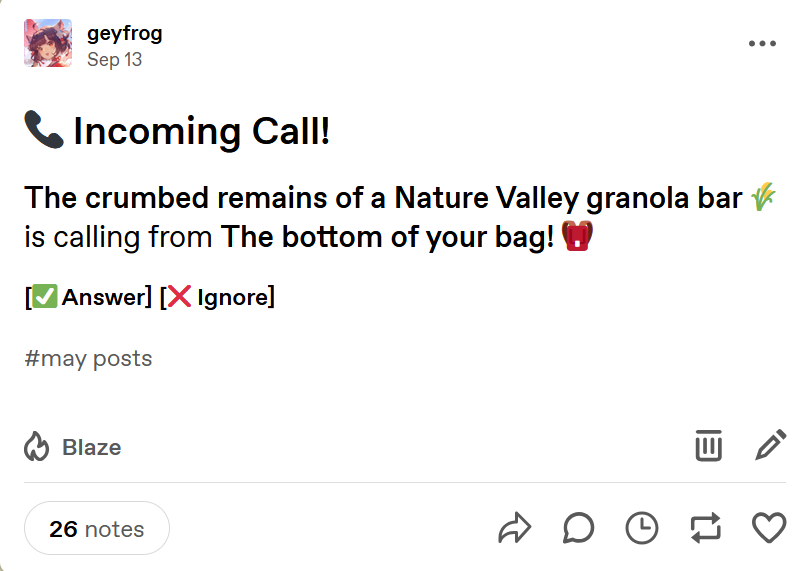Click the Blaze flame icon
804x571 pixels.
point(36,446)
